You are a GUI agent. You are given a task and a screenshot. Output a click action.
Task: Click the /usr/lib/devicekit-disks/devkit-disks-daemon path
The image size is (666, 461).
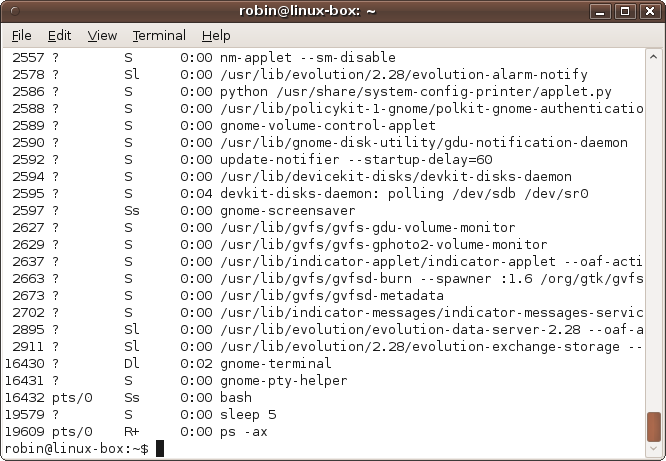tap(396, 176)
